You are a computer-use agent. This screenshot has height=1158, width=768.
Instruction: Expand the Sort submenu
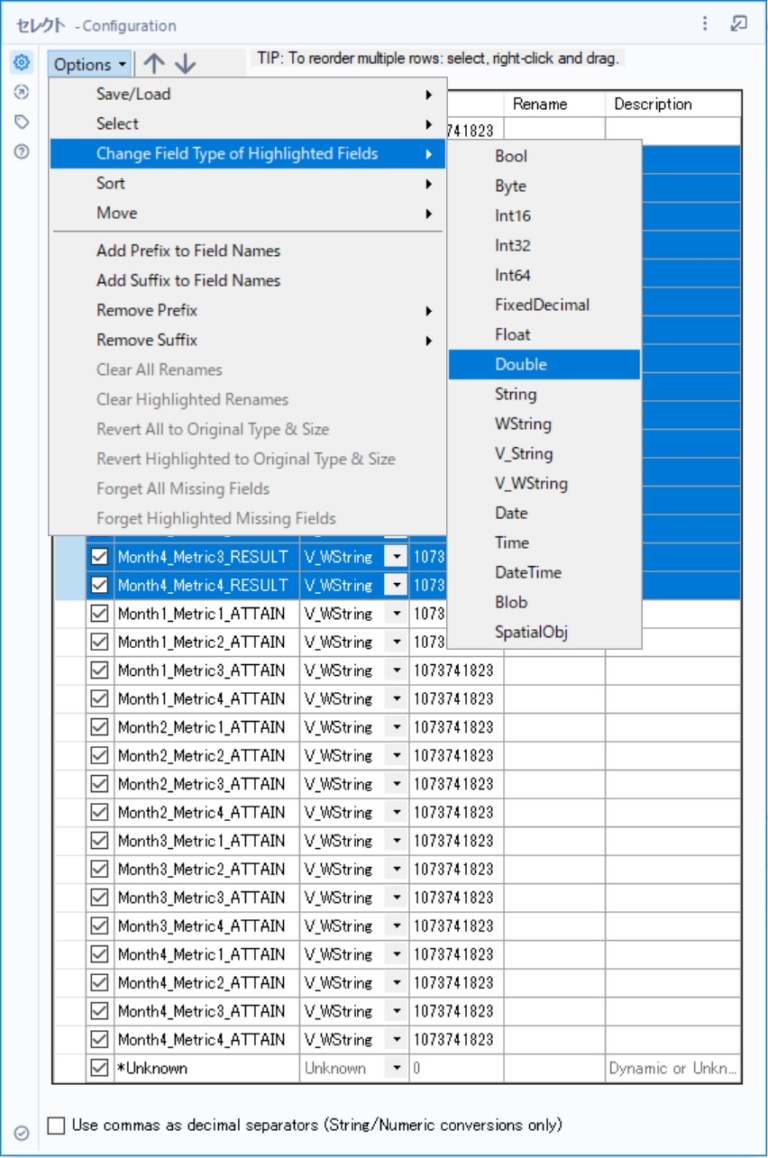247,183
